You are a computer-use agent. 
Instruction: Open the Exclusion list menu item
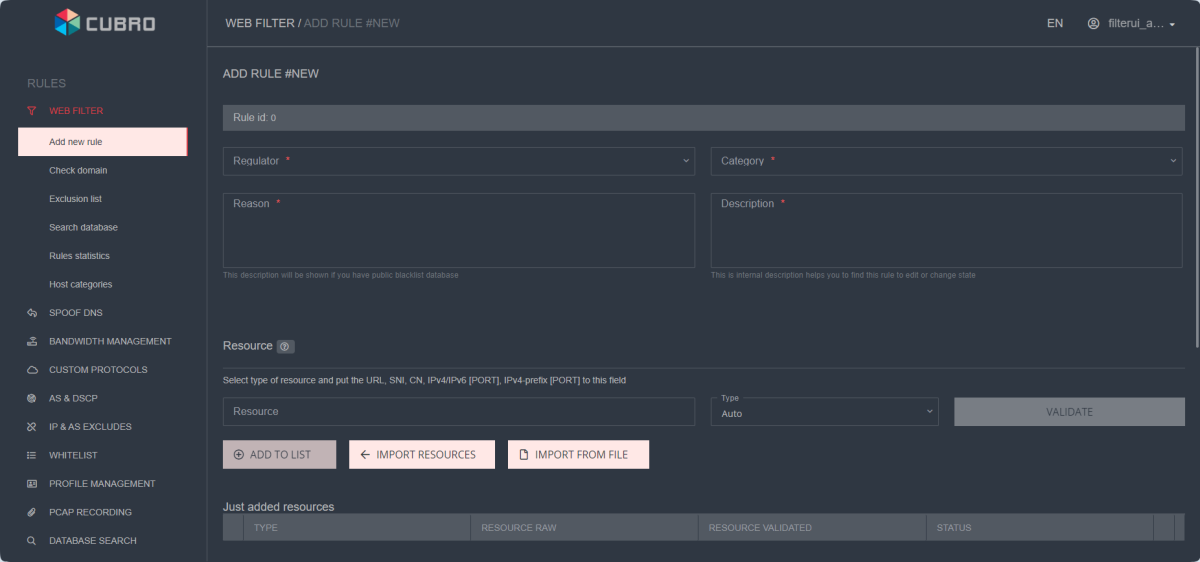(75, 199)
